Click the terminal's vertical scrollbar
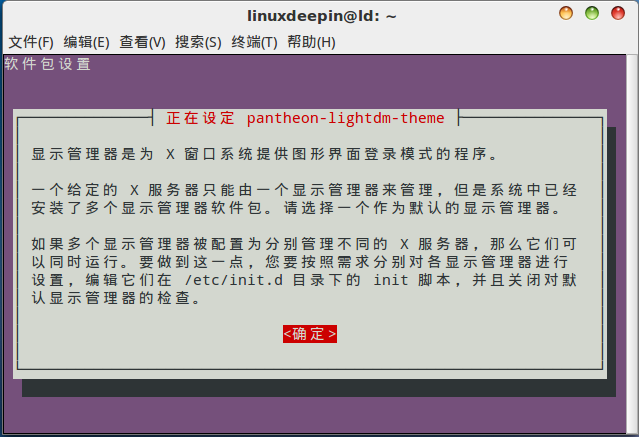The height and width of the screenshot is (437, 639). (x=632, y=244)
